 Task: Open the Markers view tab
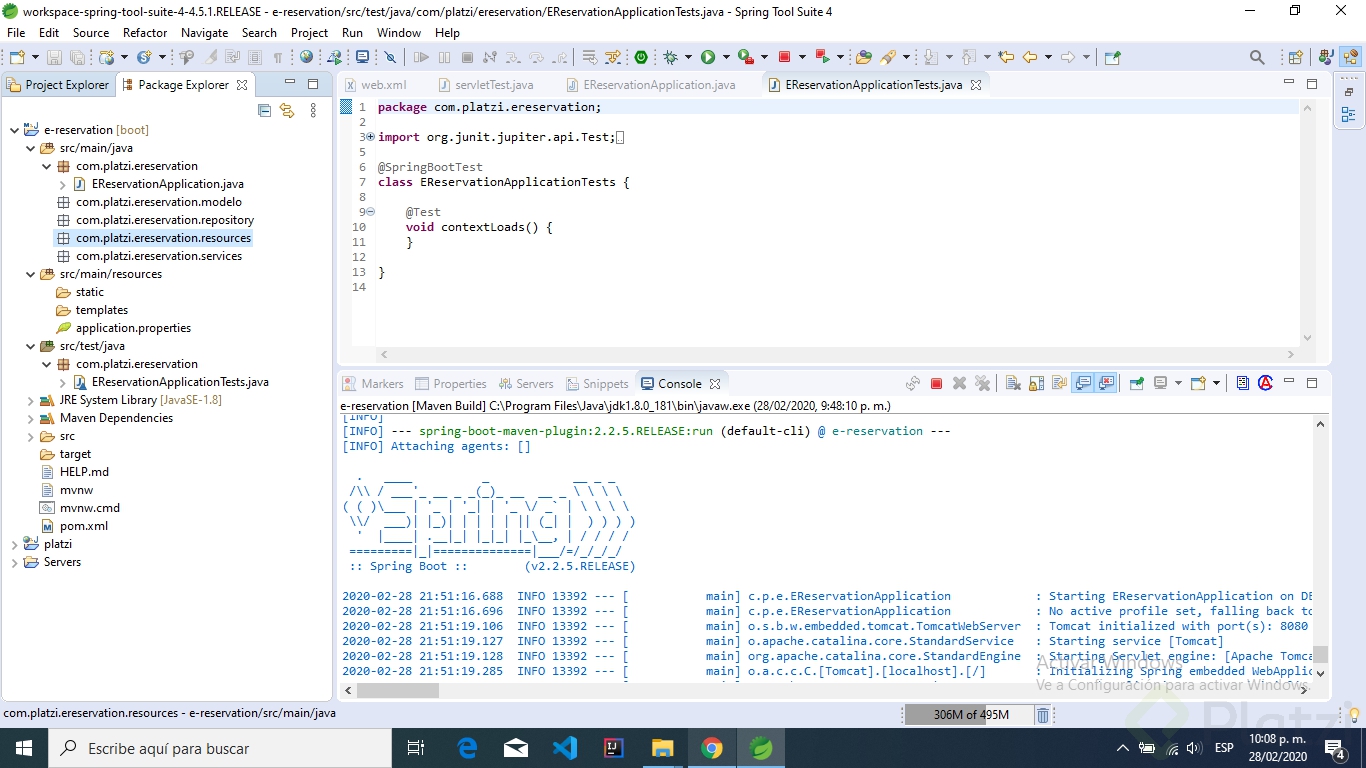[x=373, y=384]
